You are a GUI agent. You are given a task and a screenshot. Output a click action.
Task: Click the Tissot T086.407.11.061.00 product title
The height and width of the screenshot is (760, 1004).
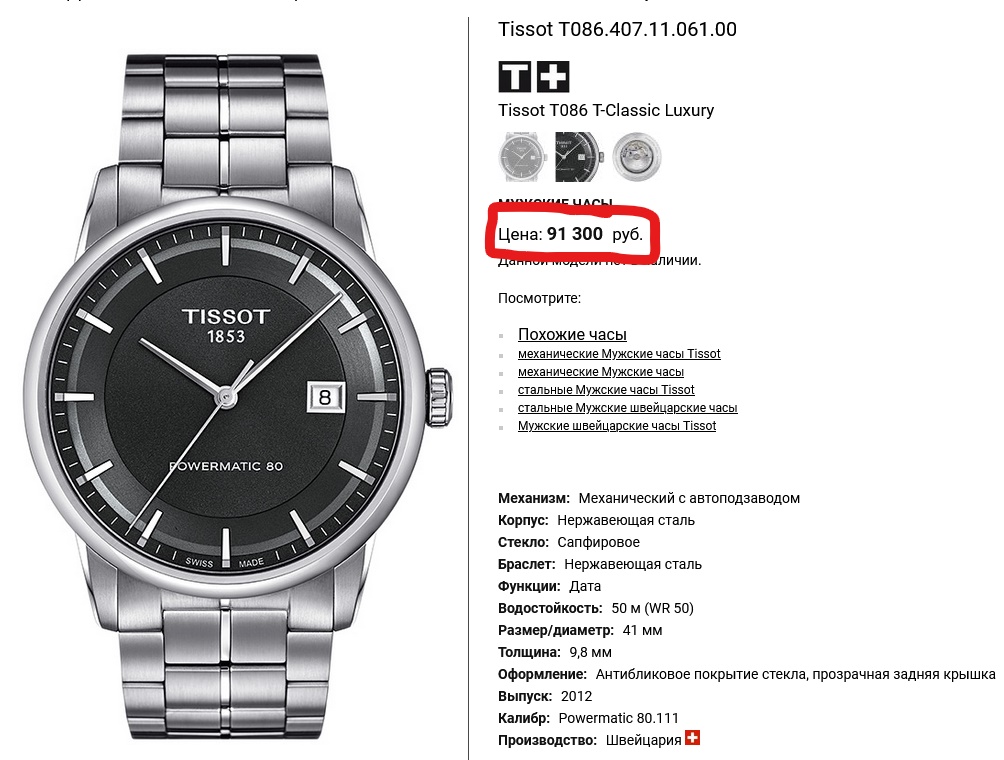[617, 29]
